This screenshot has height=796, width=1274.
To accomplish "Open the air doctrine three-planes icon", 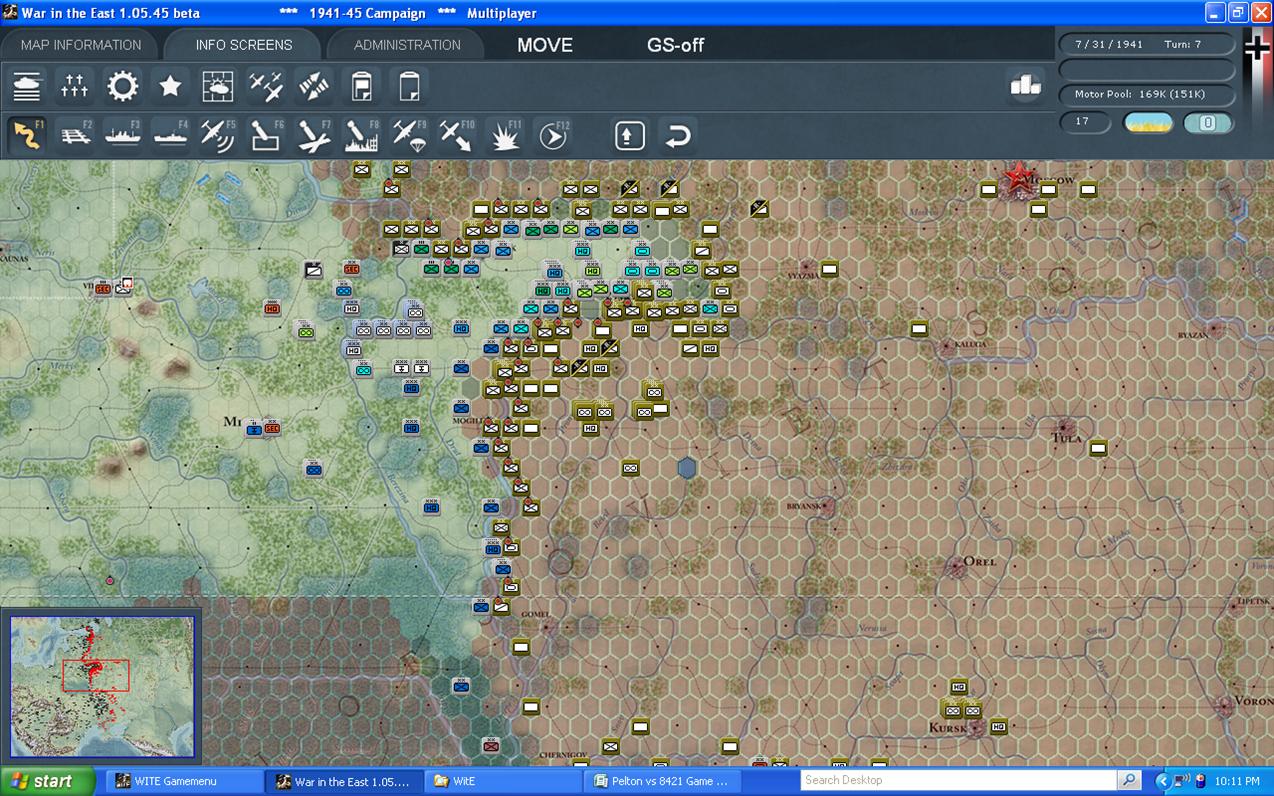I will [266, 87].
